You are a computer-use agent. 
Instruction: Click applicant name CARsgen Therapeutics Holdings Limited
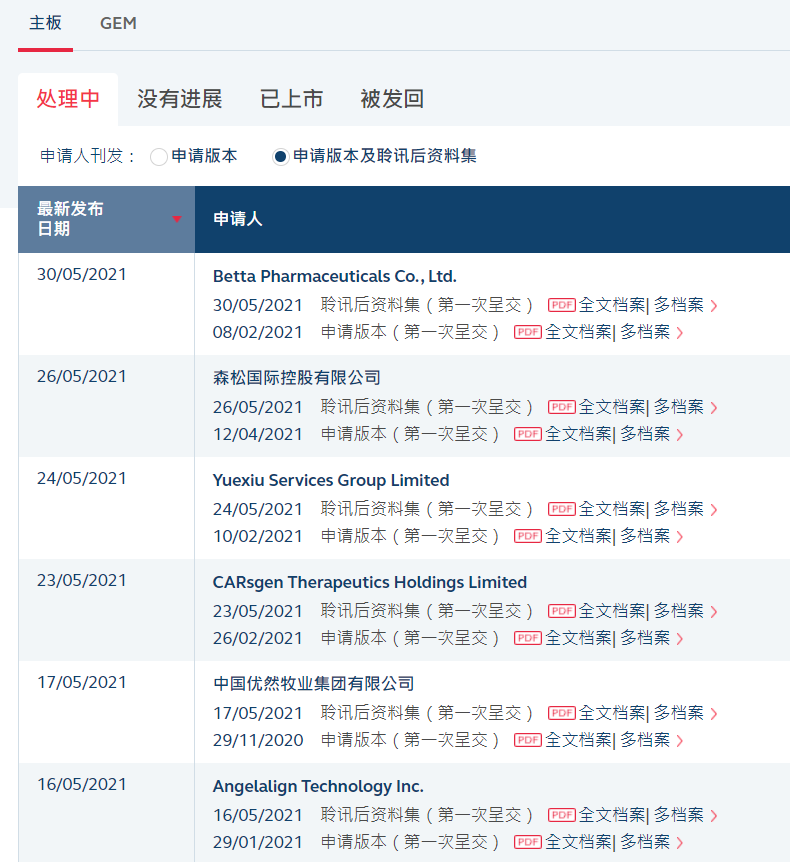coord(370,582)
